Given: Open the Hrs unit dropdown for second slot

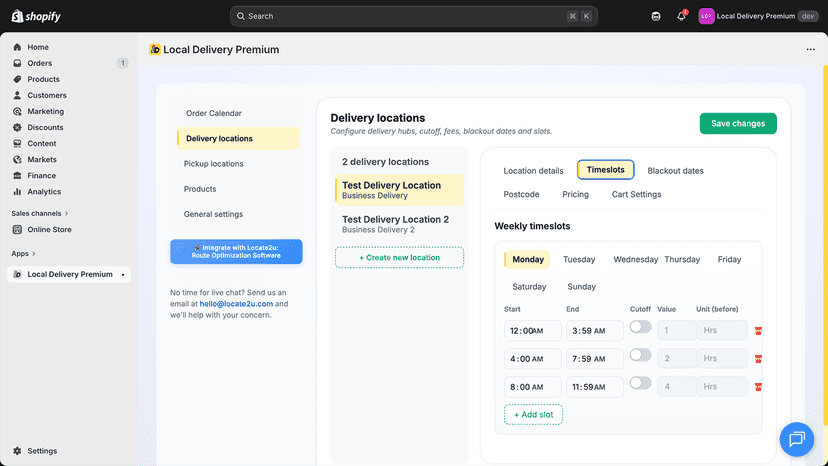Looking at the screenshot, I should (x=721, y=358).
